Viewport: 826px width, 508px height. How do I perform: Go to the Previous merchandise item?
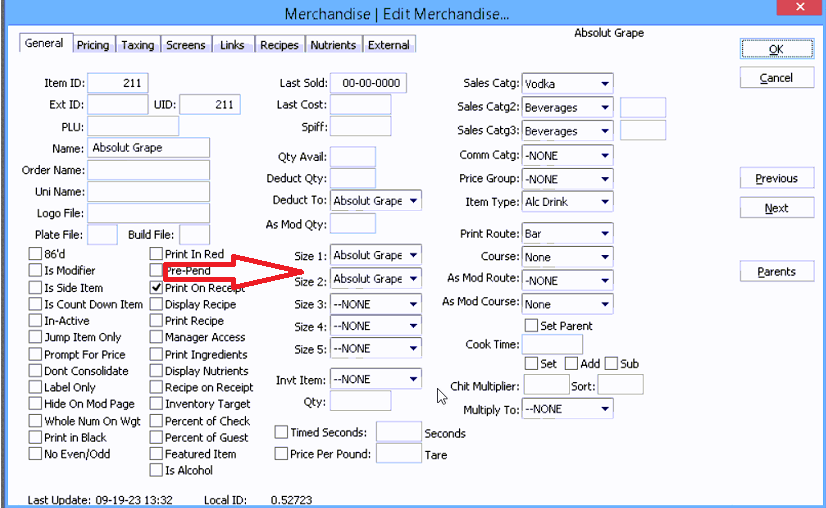pyautogui.click(x=776, y=178)
